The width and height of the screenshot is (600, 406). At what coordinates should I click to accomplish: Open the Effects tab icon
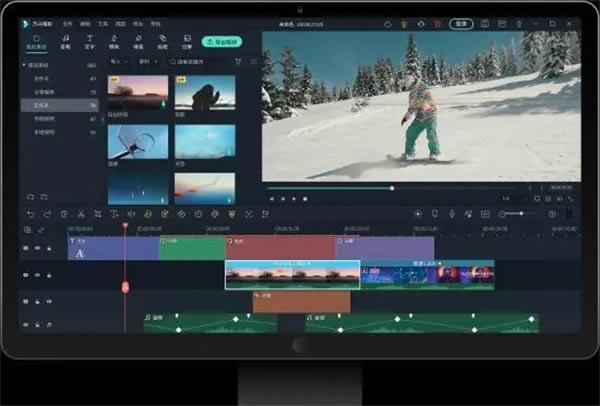pyautogui.click(x=138, y=41)
